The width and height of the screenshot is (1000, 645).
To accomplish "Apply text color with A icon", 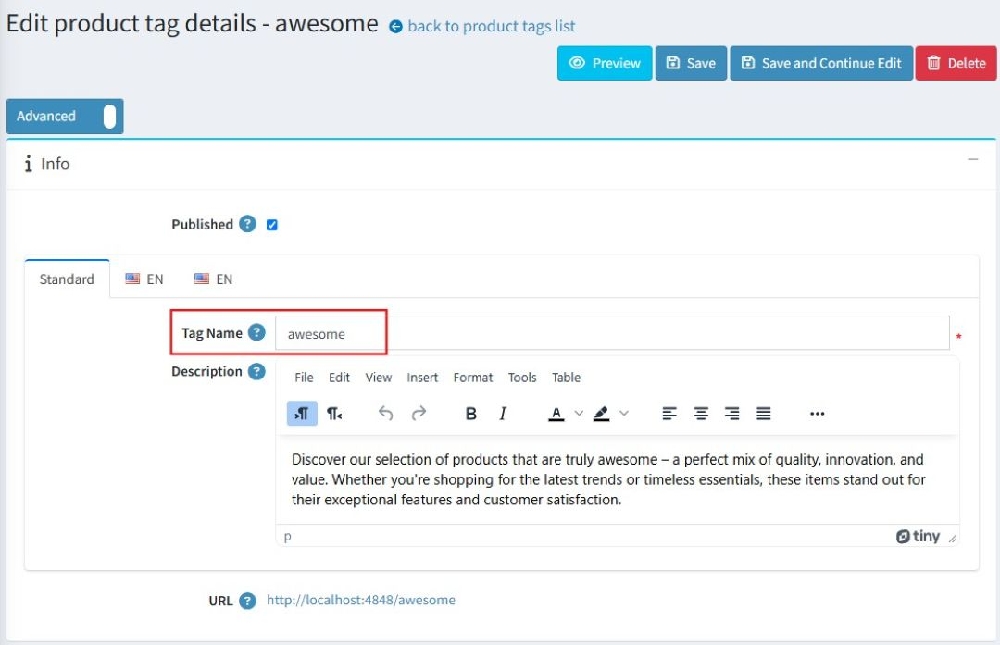I will 556,414.
